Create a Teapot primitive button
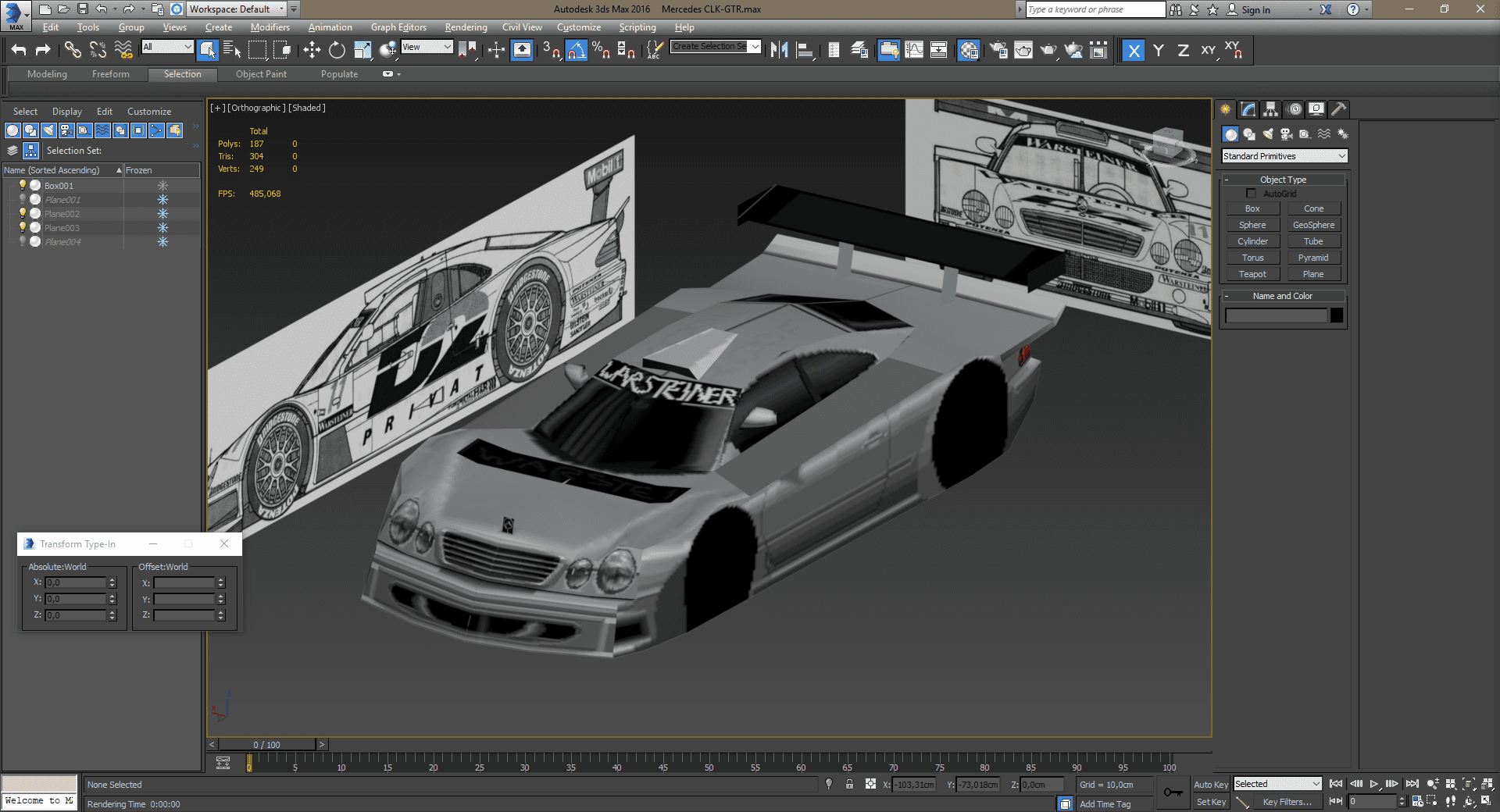This screenshot has width=1500, height=812. (1252, 274)
